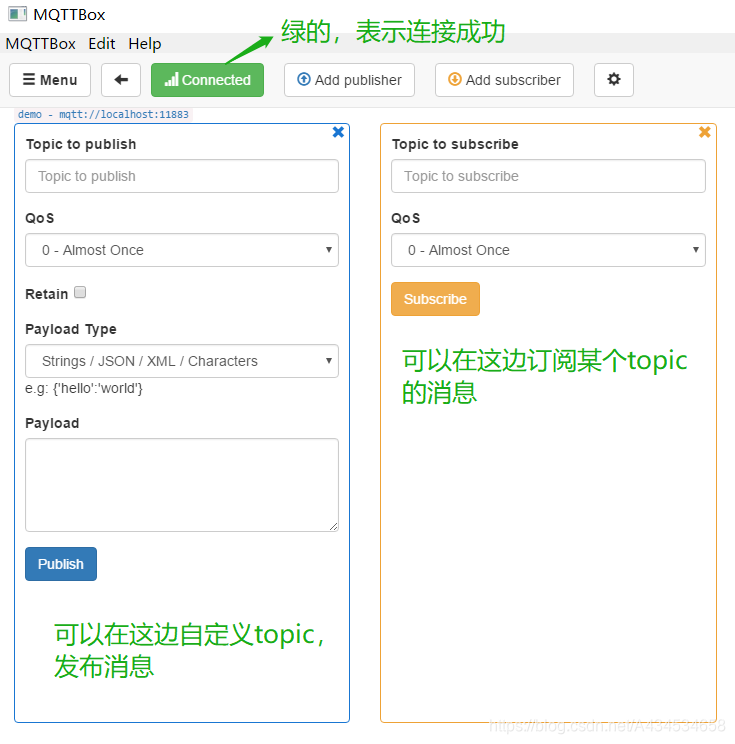Screen dimensions: 735x744
Task: Open the Edit menu
Action: point(102,44)
